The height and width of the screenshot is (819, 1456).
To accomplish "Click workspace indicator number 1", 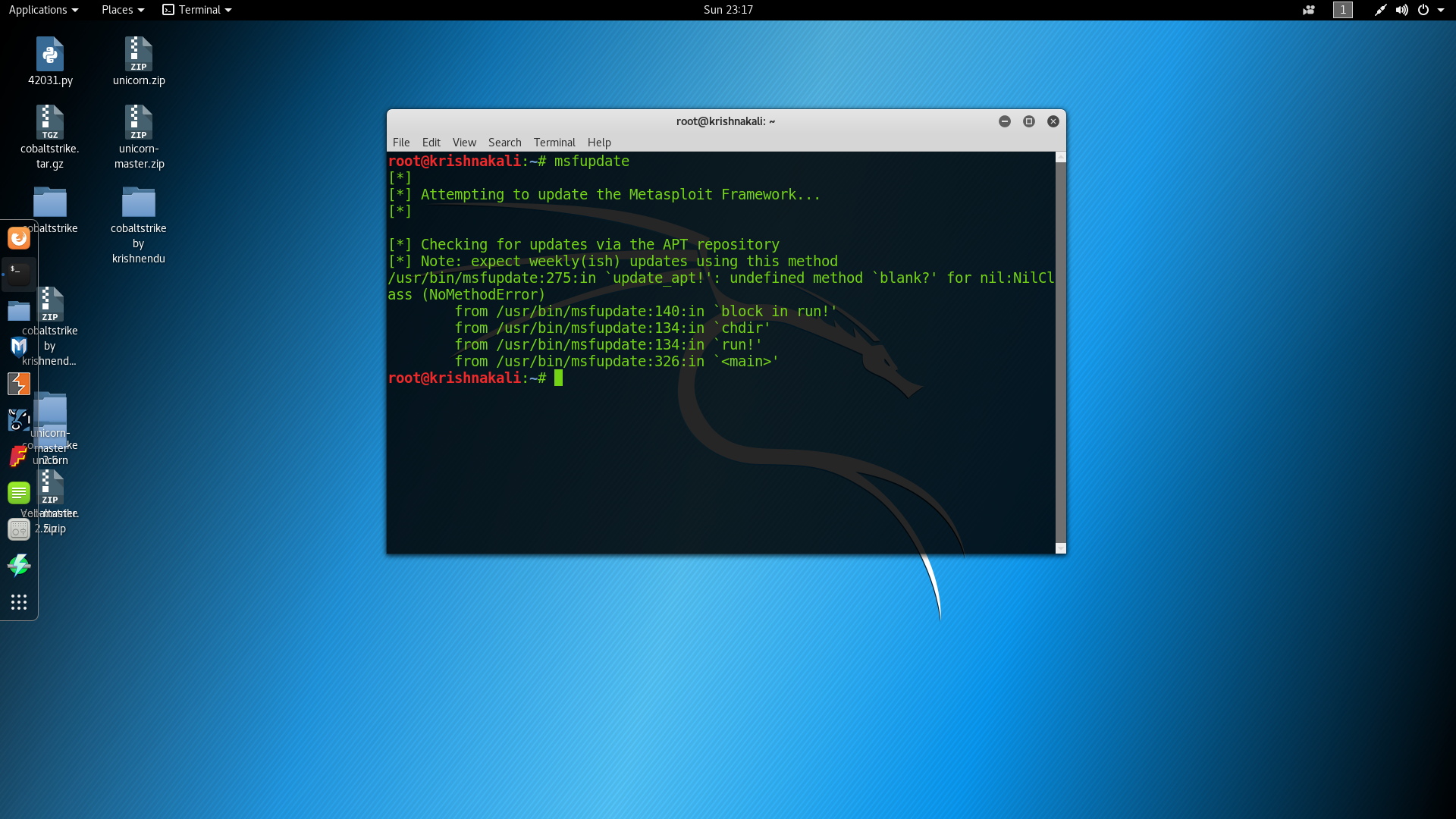I will (x=1343, y=10).
